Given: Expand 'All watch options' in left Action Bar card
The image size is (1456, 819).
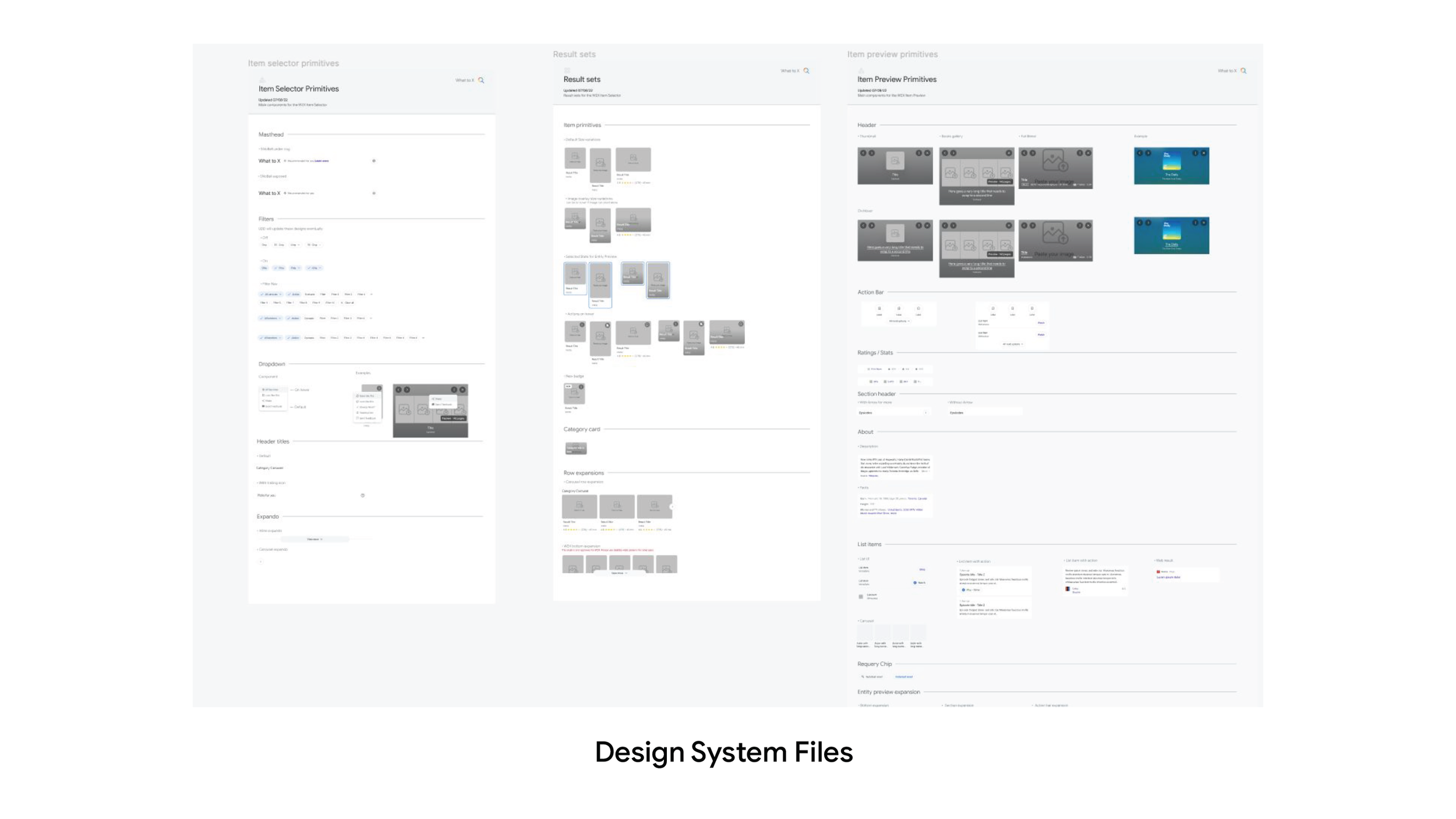Looking at the screenshot, I should pos(899,321).
